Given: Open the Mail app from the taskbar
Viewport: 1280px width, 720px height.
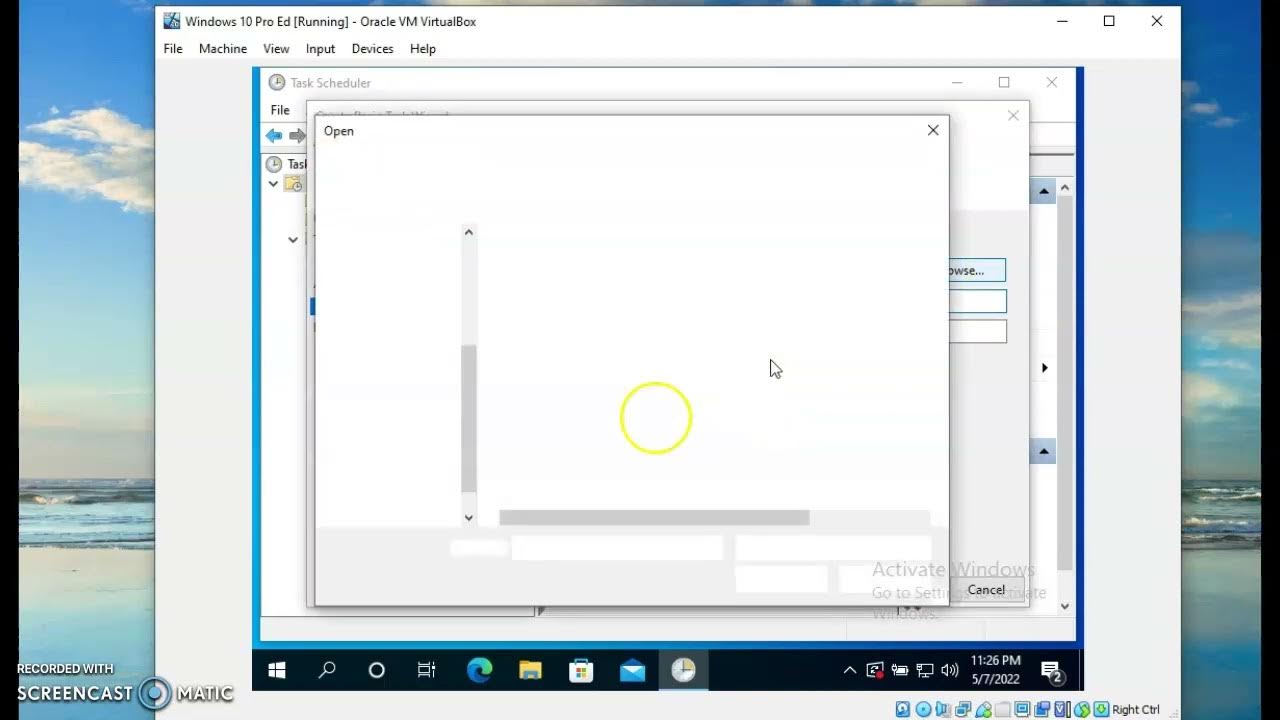Looking at the screenshot, I should 632,670.
